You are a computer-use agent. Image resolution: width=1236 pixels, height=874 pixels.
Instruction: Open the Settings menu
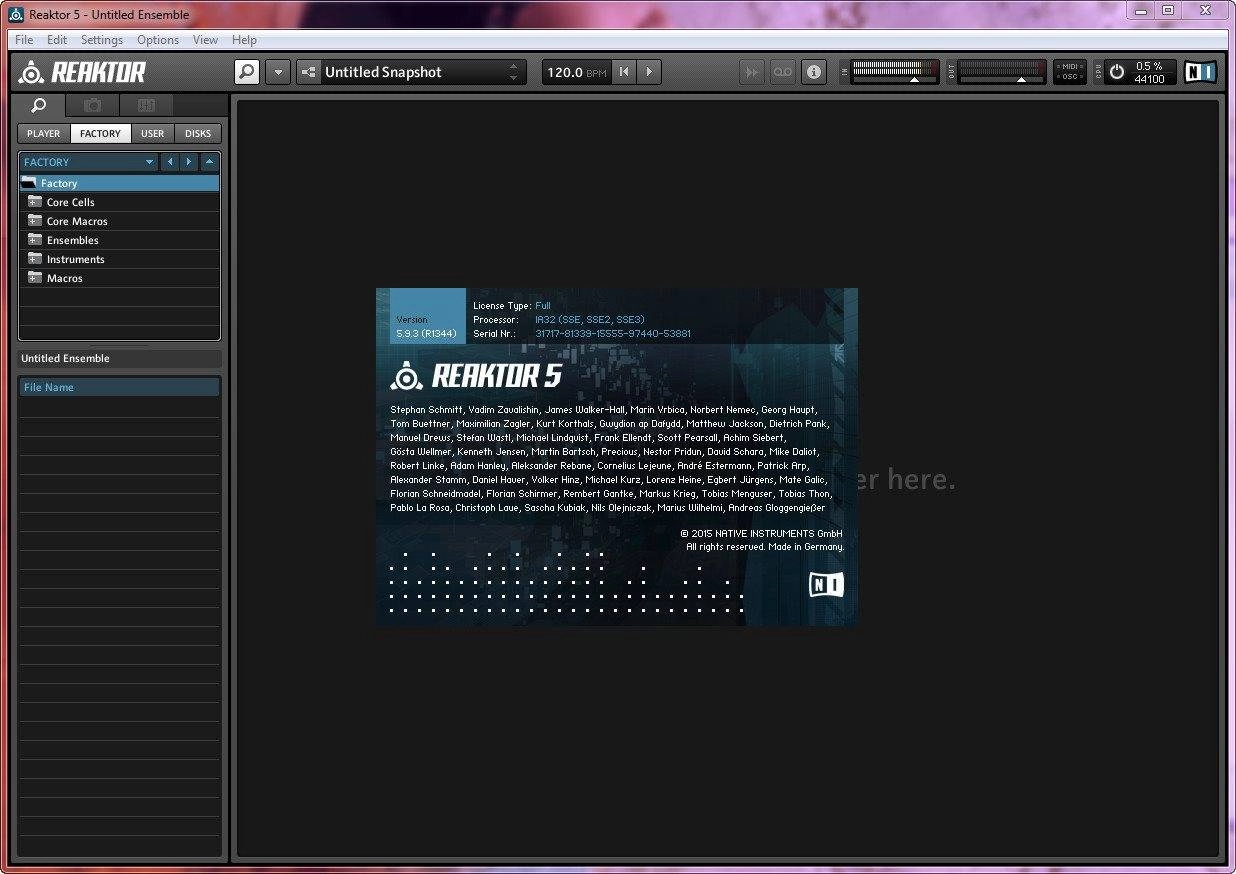click(x=102, y=40)
